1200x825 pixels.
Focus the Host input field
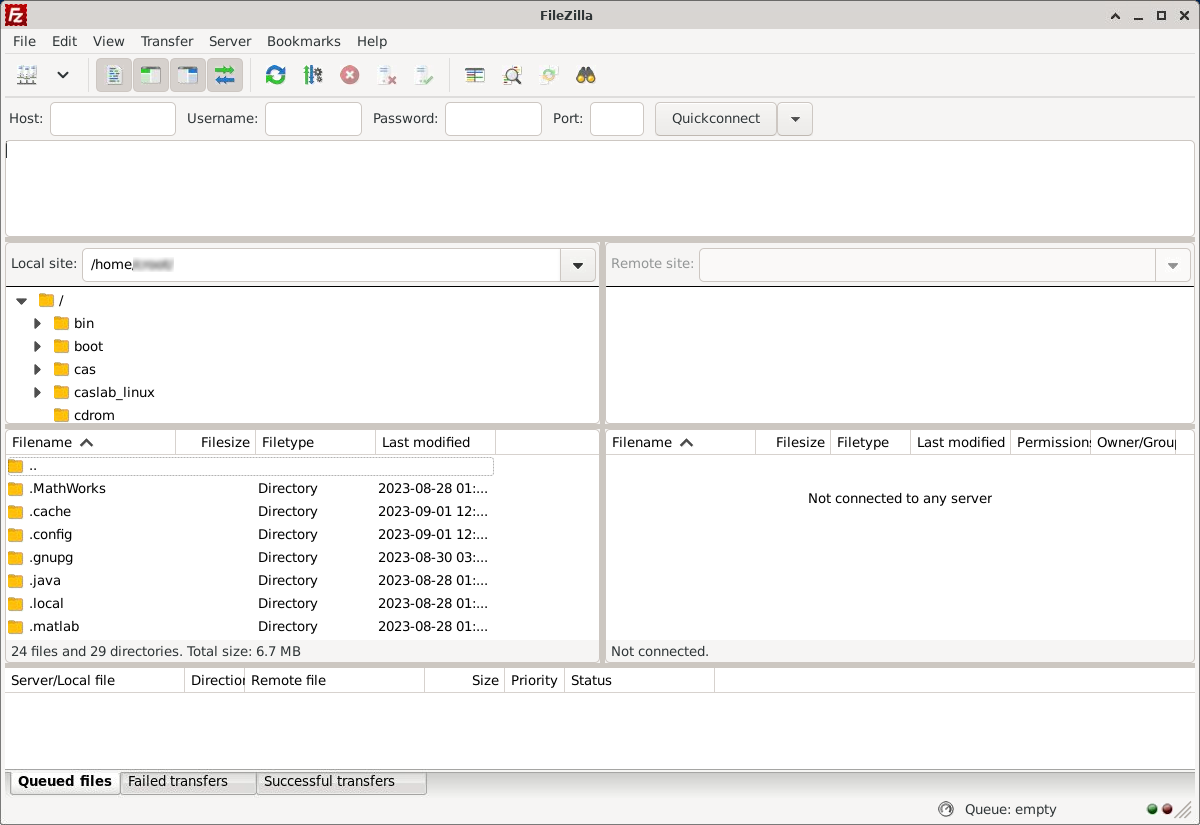pyautogui.click(x=113, y=118)
